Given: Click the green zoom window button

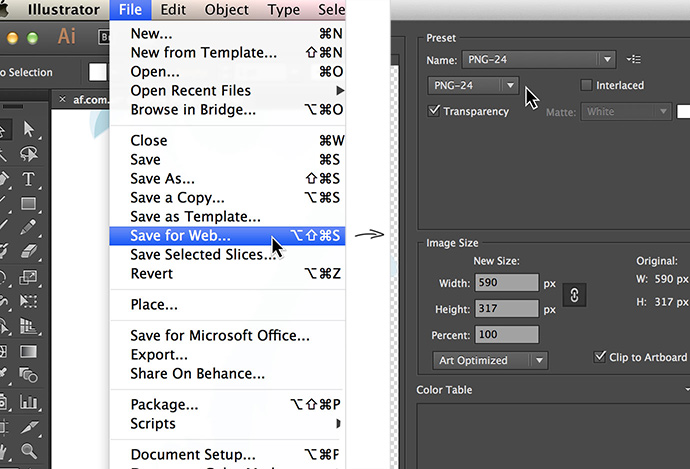Looking at the screenshot, I should [x=33, y=38].
